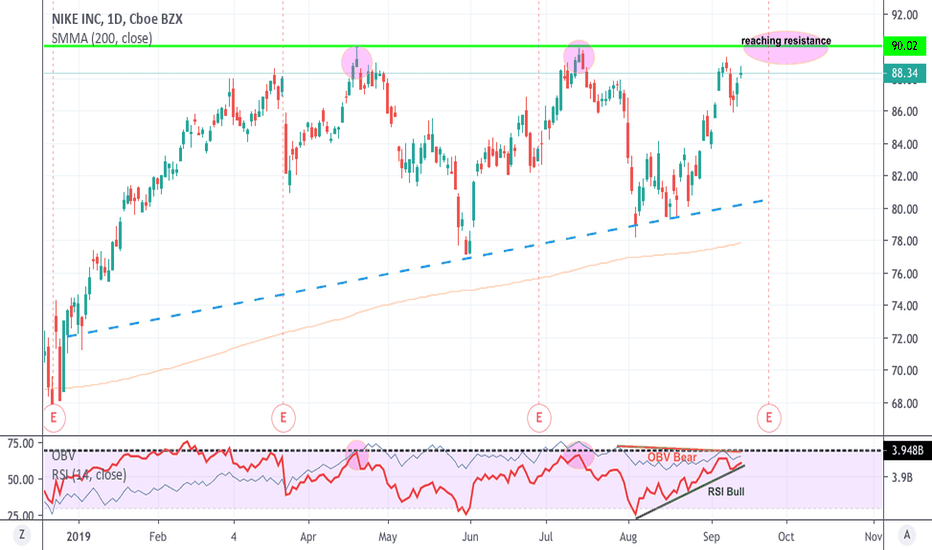
Task: Open the earnings E marker before April
Action: 283,417
